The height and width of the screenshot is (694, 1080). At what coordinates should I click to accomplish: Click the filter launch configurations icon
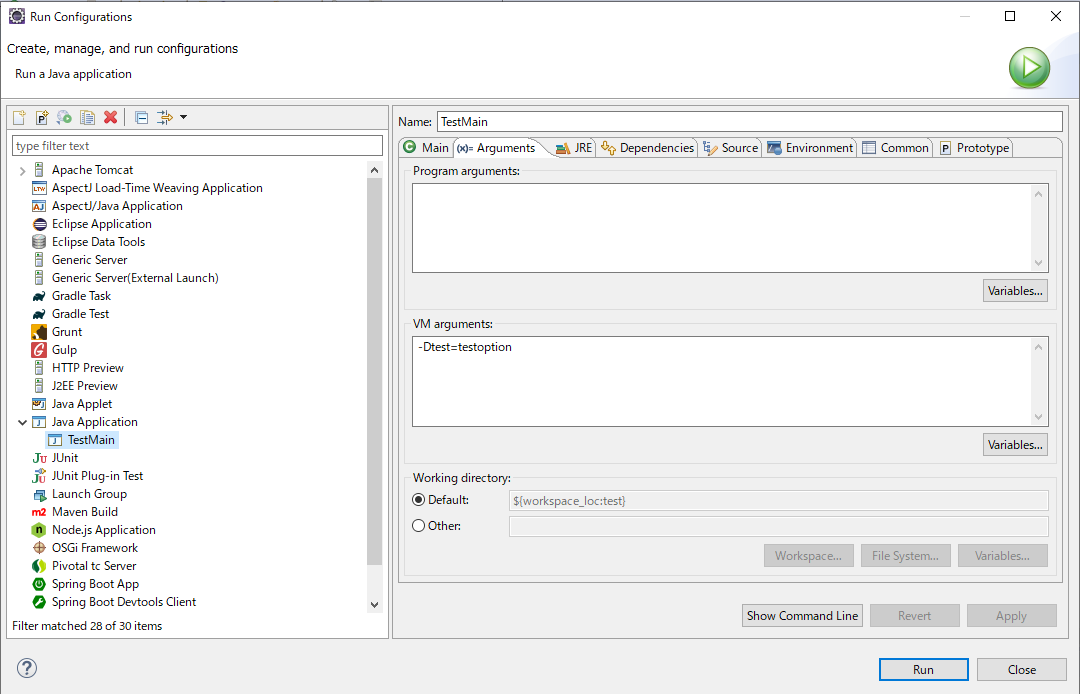165,118
